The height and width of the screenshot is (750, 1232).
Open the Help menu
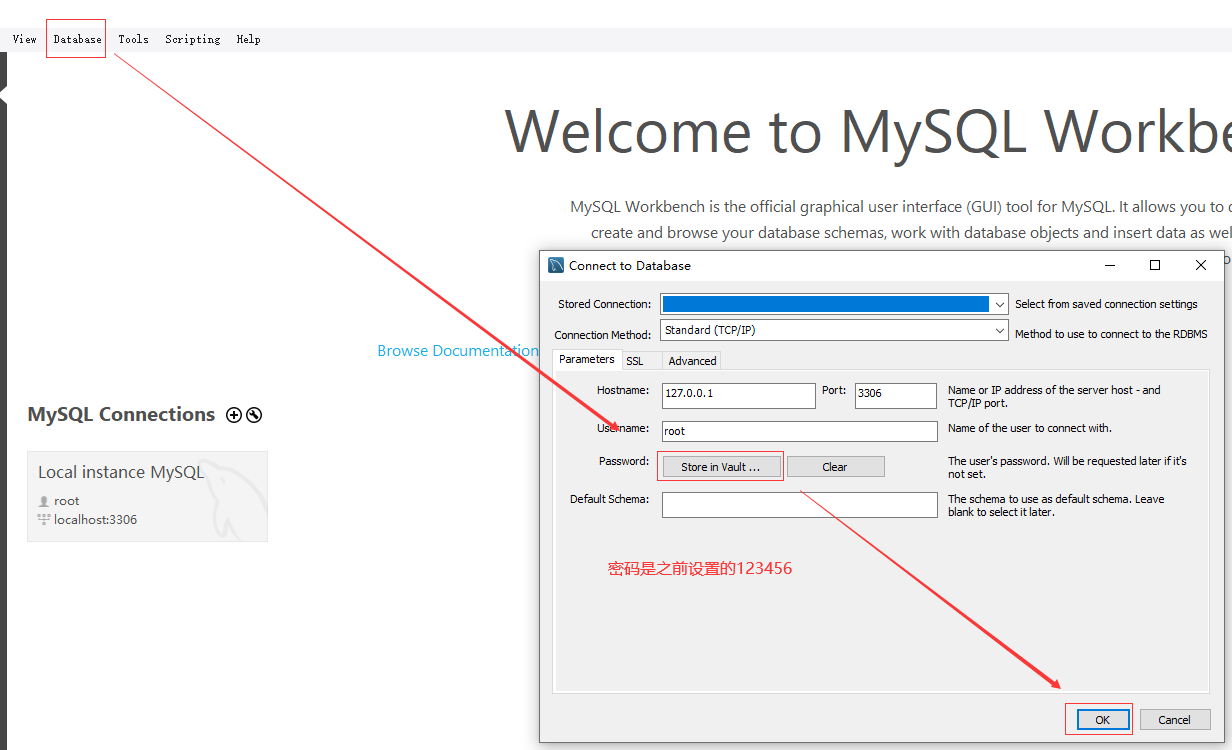[x=248, y=39]
